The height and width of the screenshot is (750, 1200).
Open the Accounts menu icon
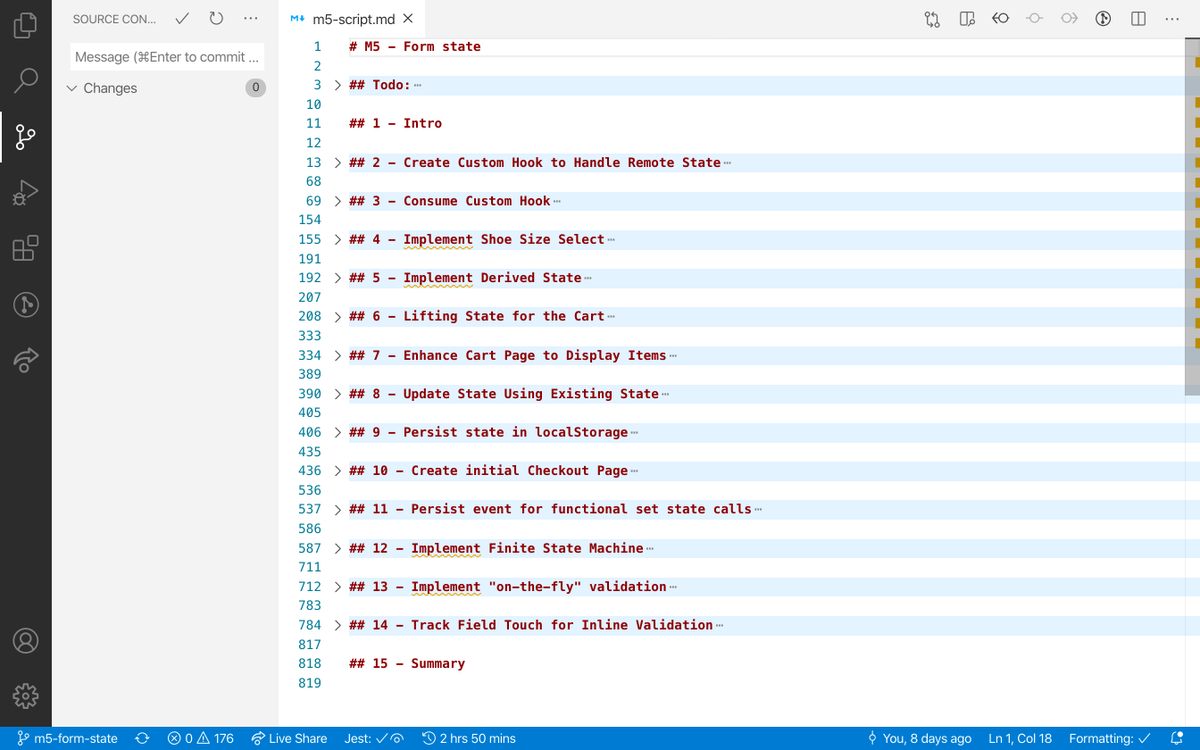pos(26,640)
